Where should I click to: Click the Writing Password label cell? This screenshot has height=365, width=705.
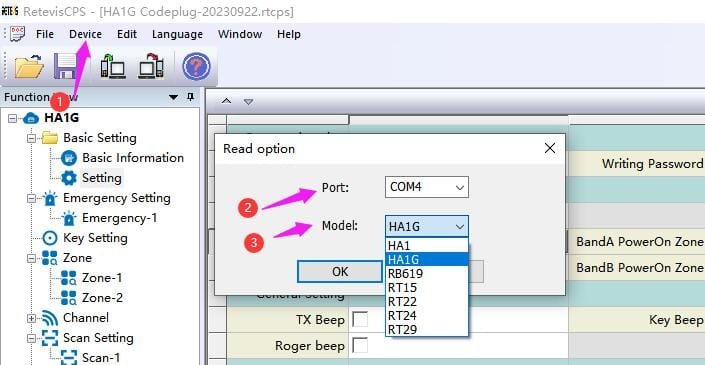coord(637,164)
